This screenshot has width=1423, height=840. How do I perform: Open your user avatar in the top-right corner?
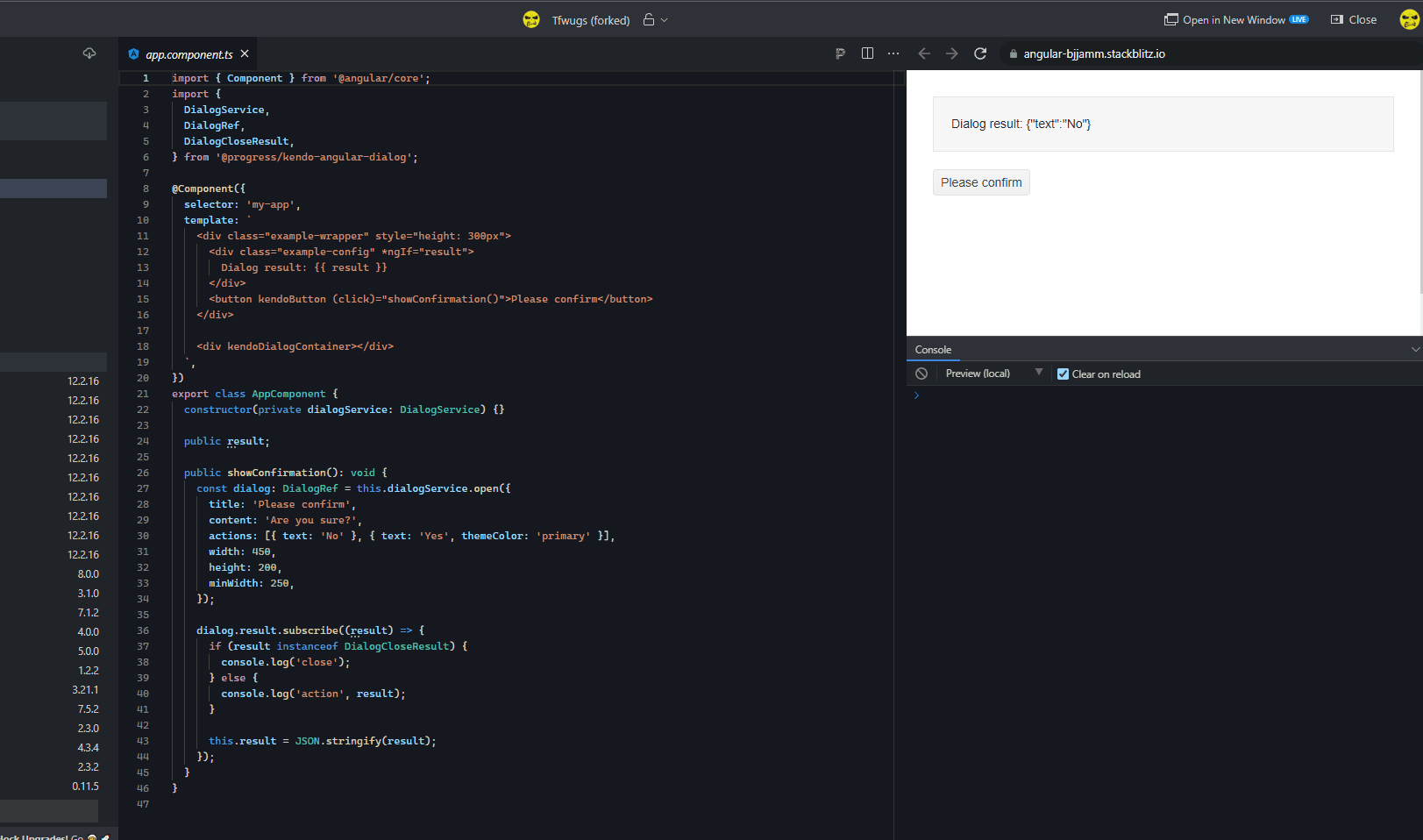[1407, 19]
